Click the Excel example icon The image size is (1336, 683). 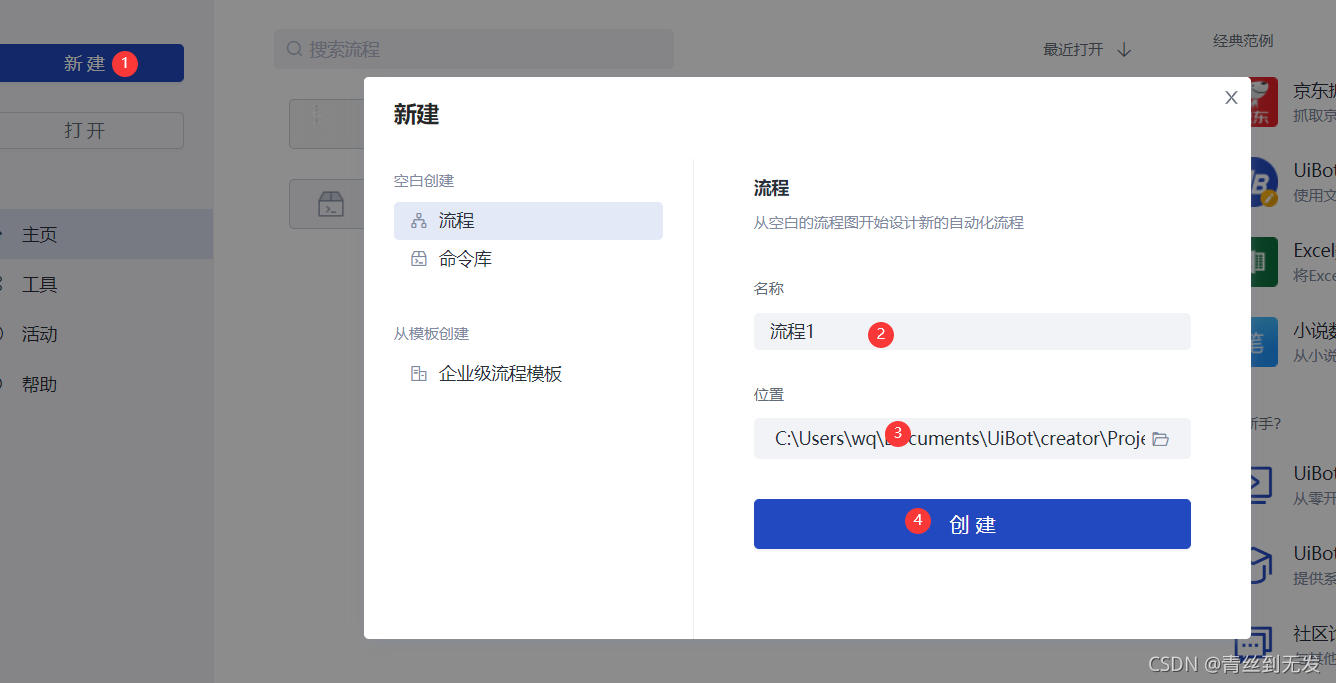pos(1262,262)
